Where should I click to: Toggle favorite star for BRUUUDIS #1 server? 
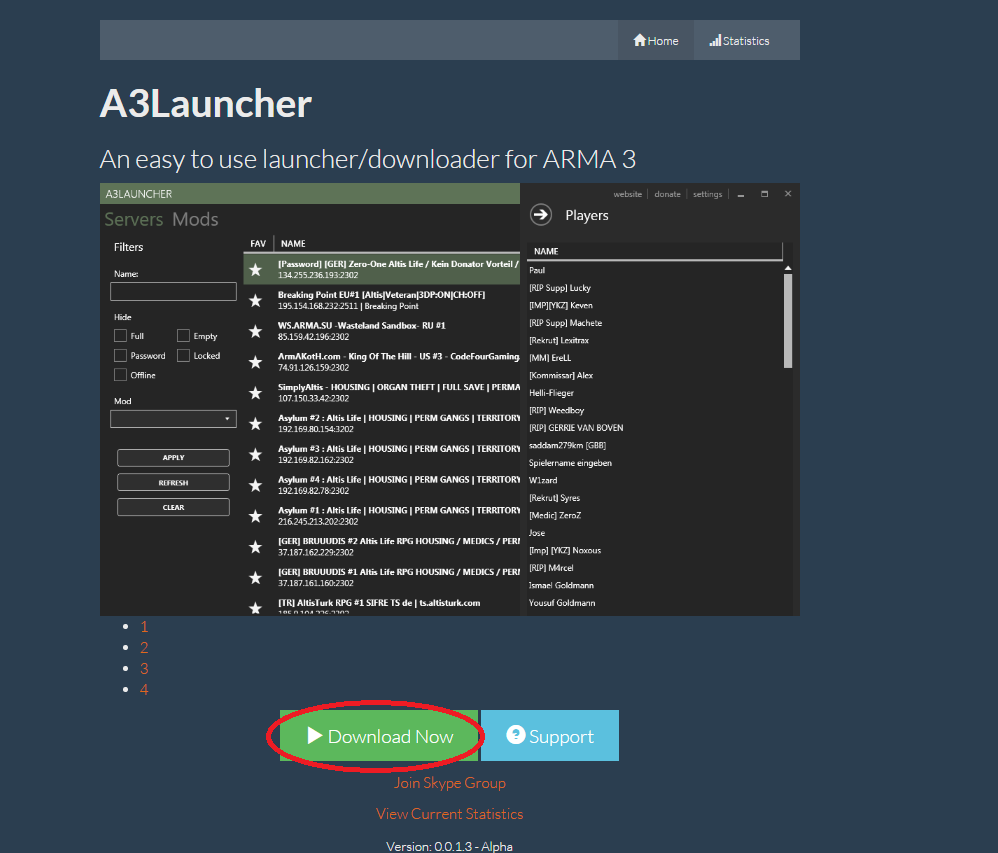pos(256,578)
